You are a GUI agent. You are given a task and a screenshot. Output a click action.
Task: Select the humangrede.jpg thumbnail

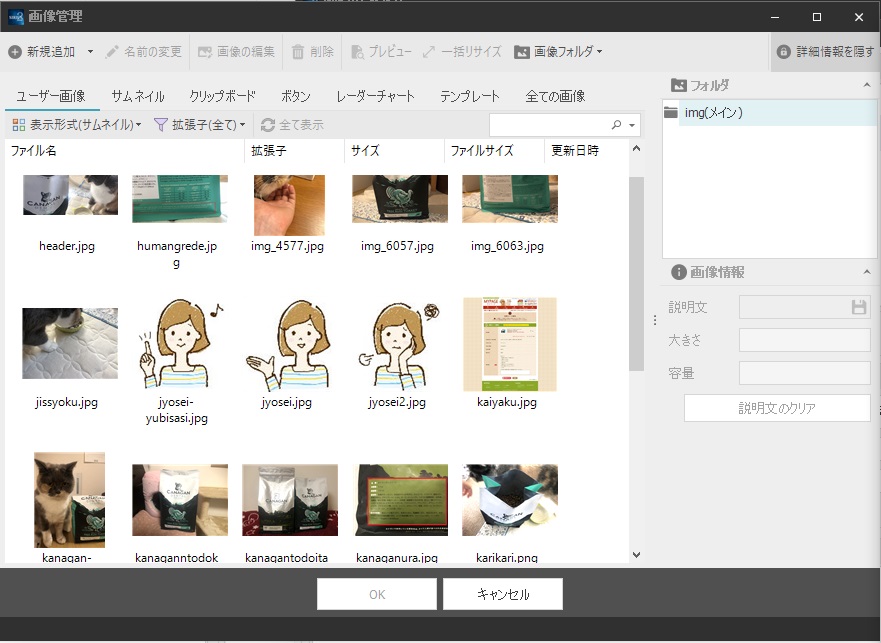[x=180, y=199]
